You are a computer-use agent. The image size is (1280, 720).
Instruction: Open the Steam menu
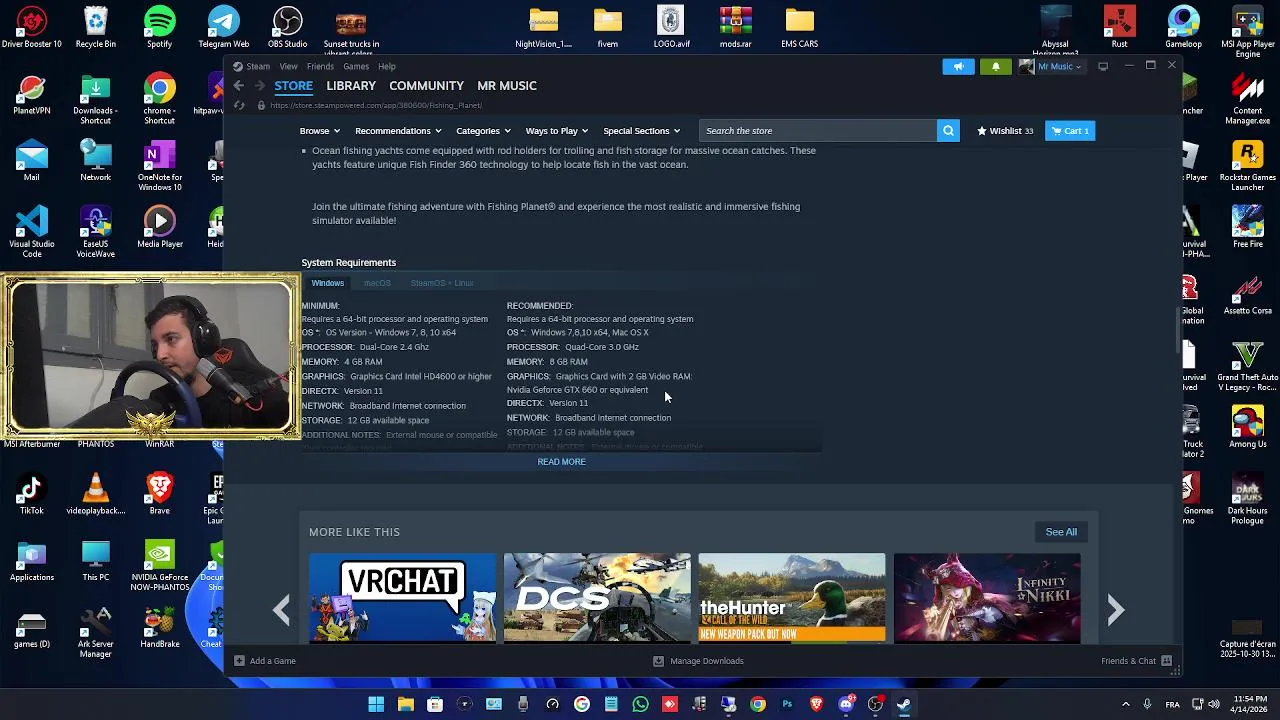258,67
